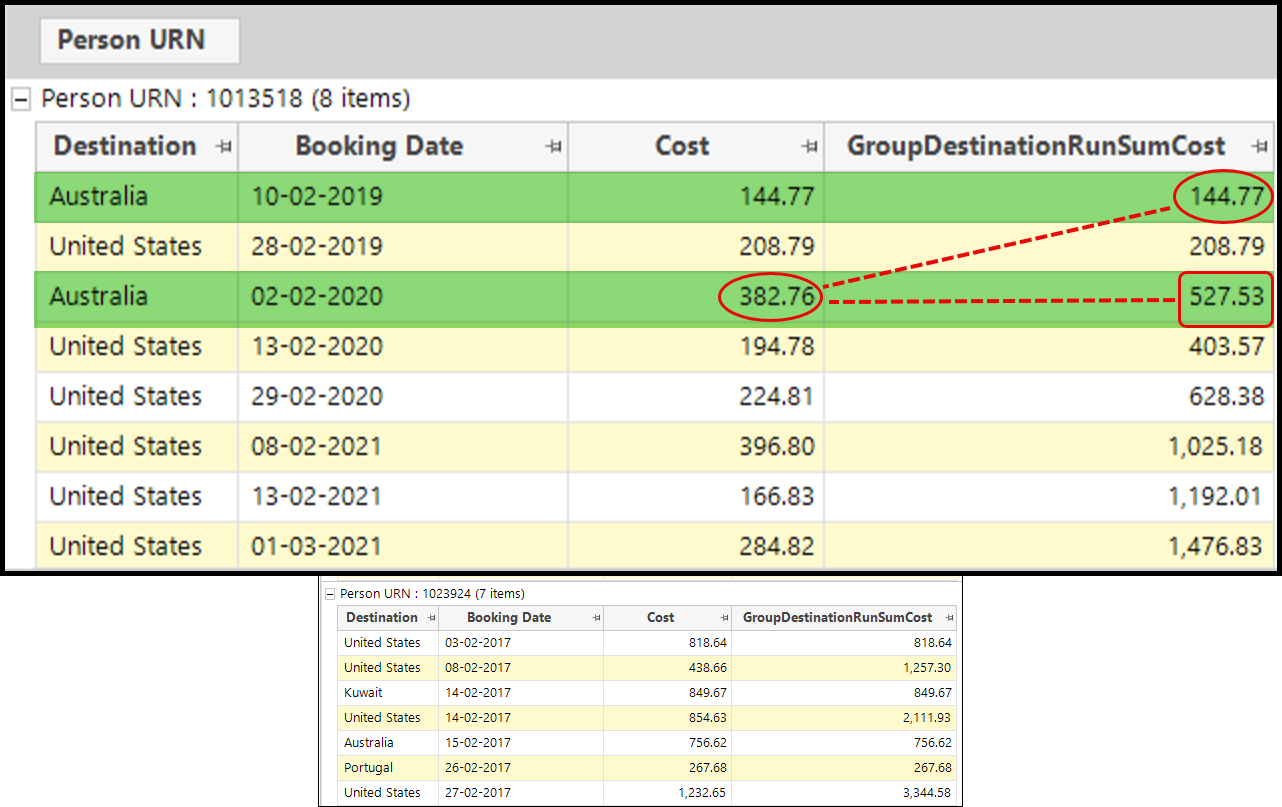Click the Person URN : 1013518 (8 items) group label
The height and width of the screenshot is (807, 1282).
tap(226, 99)
